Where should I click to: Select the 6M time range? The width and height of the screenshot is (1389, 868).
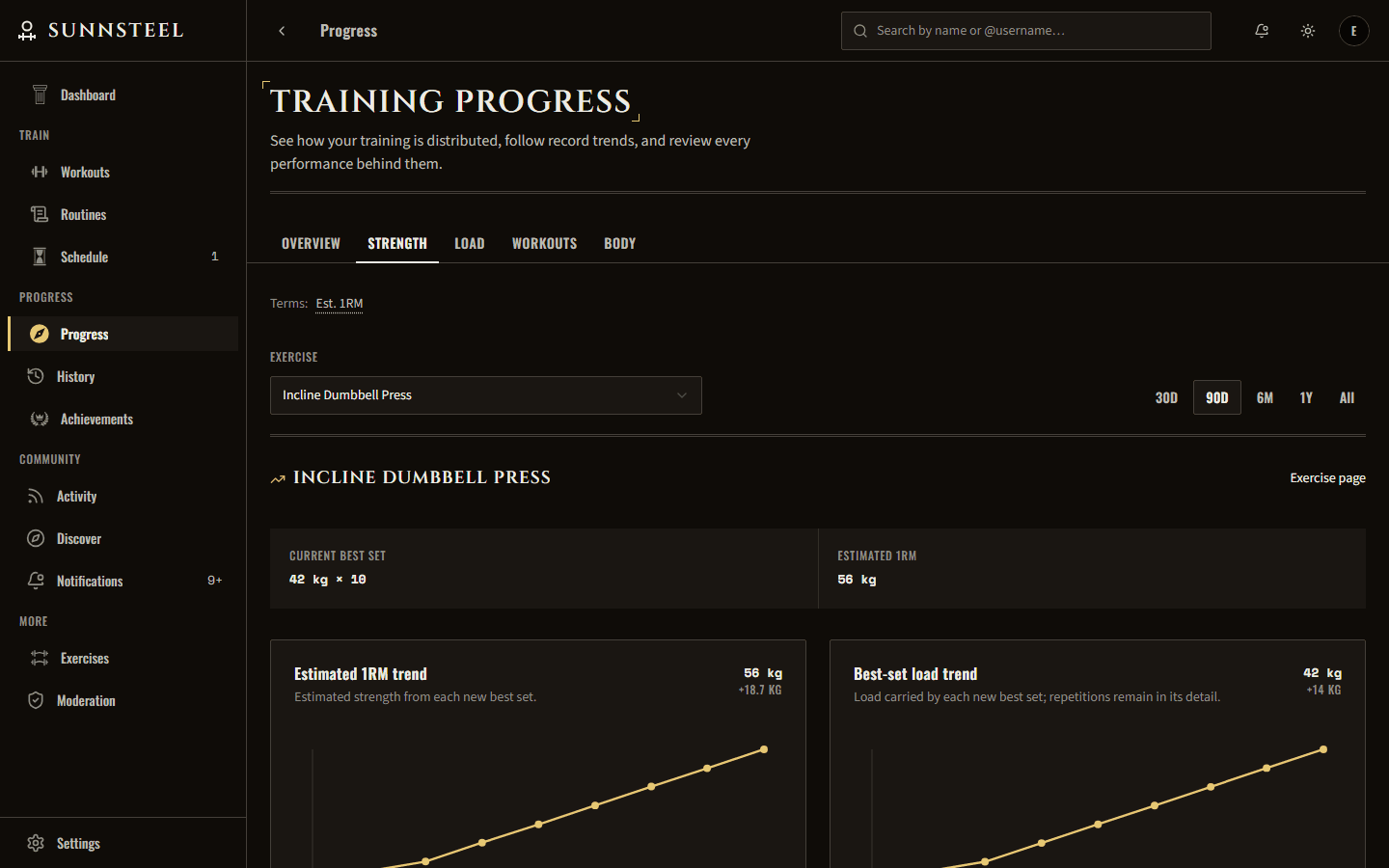tap(1265, 397)
